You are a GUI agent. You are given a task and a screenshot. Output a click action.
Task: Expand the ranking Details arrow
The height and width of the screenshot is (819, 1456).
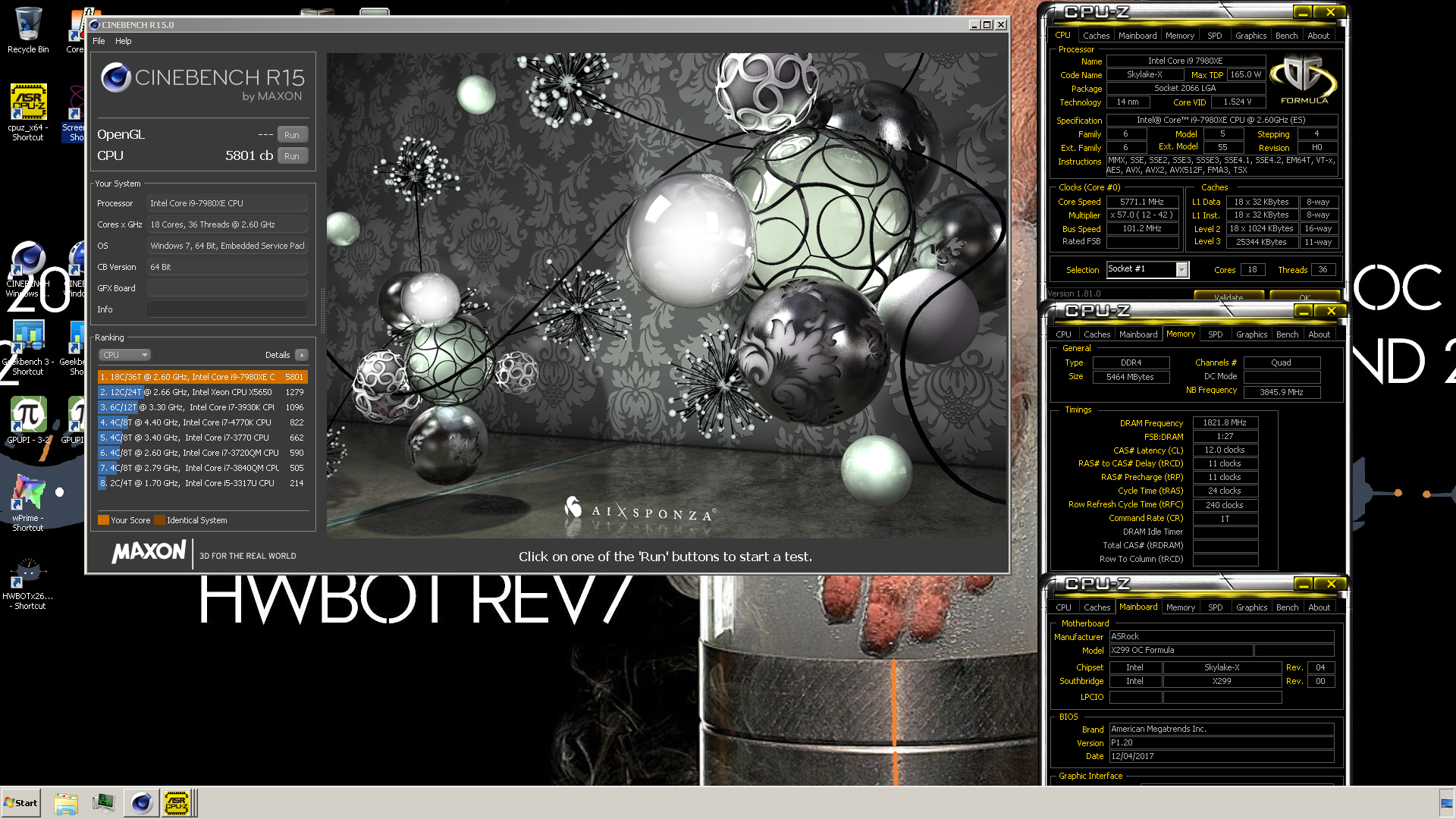302,355
